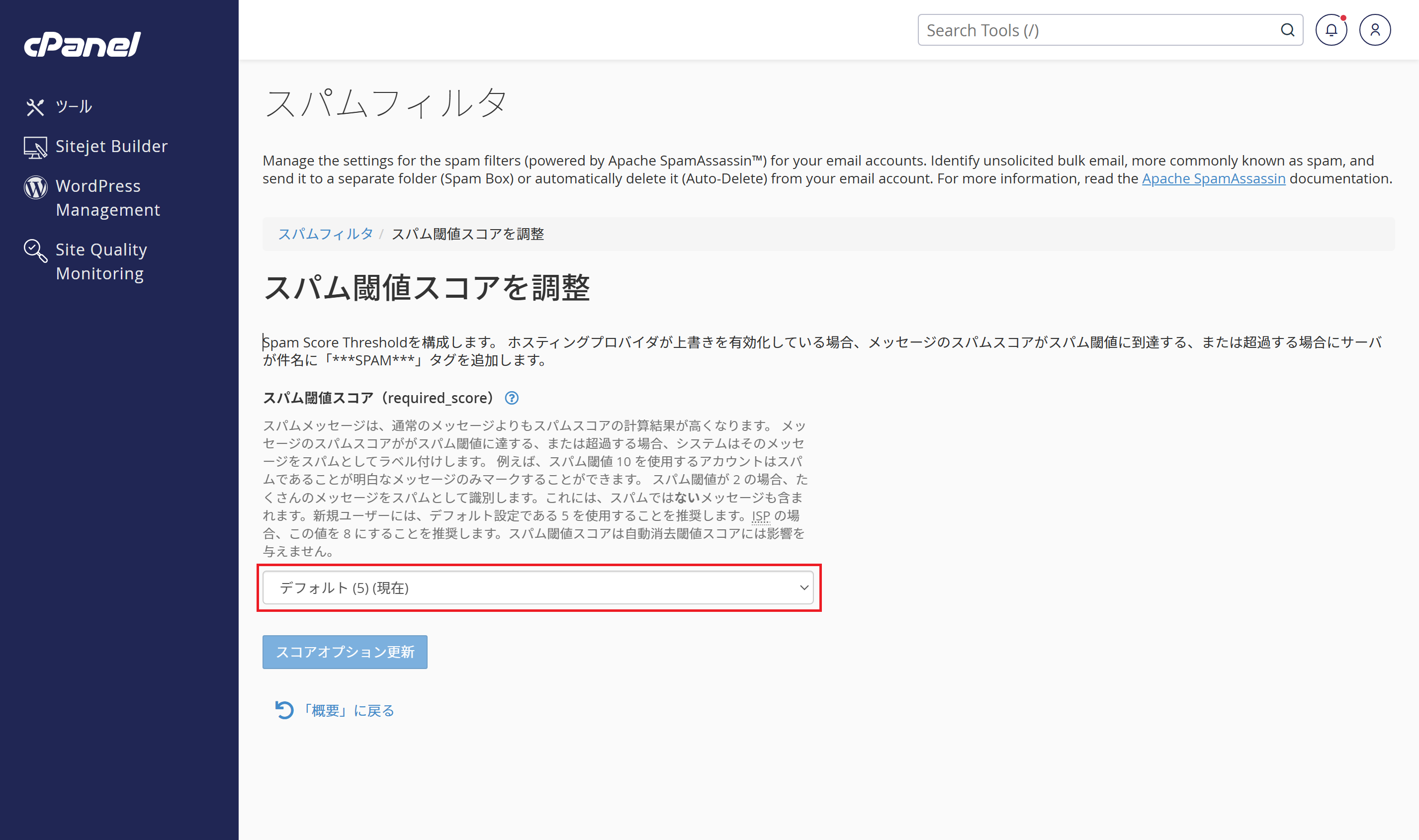Click the cPanel logo
The width and height of the screenshot is (1419, 840).
(82, 44)
